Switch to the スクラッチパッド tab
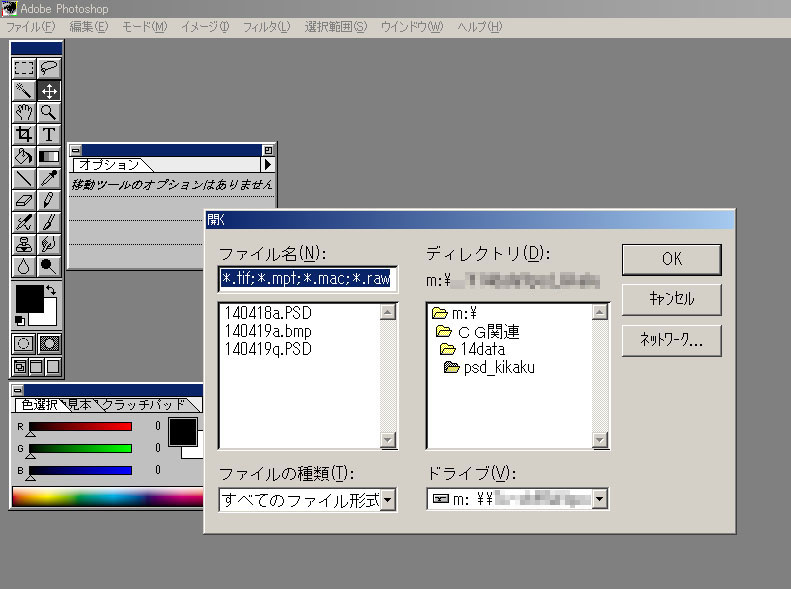This screenshot has width=791, height=589. (144, 404)
